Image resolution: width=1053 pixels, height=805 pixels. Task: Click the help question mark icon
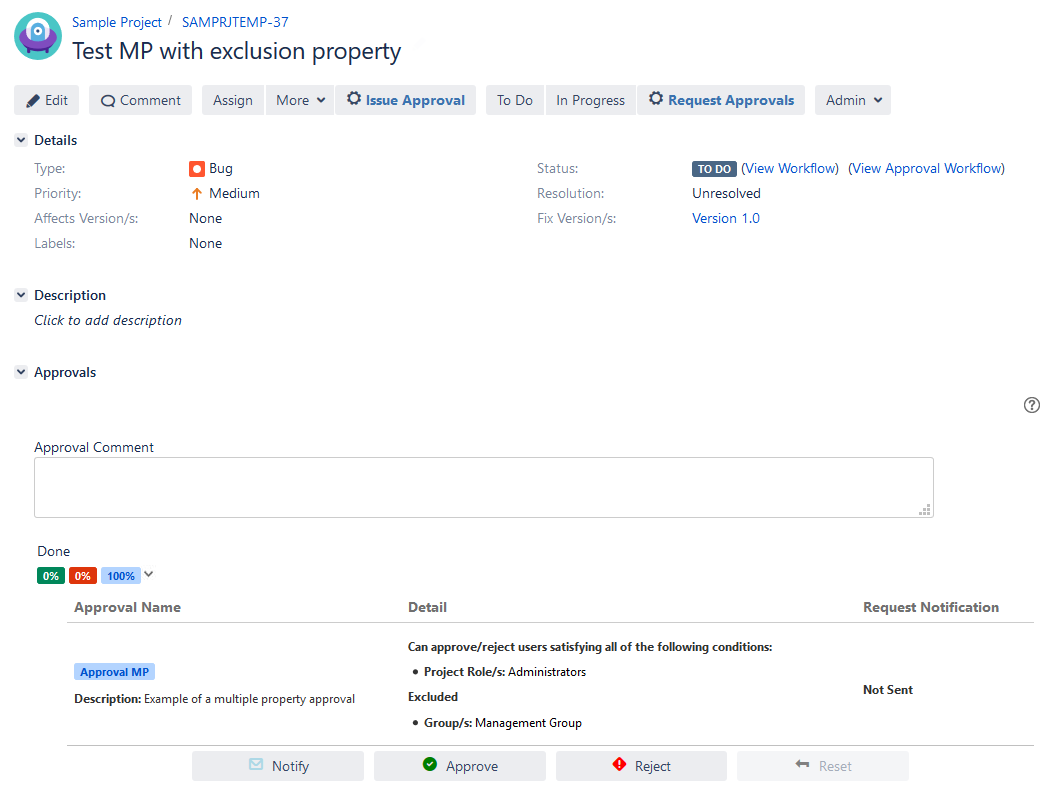(1032, 405)
